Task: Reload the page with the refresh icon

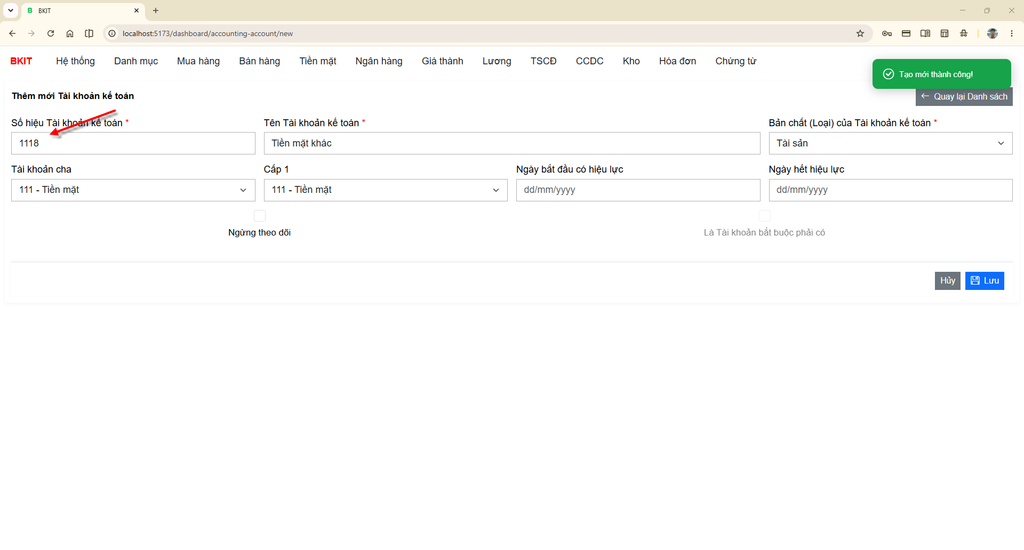Action: pyautogui.click(x=50, y=33)
